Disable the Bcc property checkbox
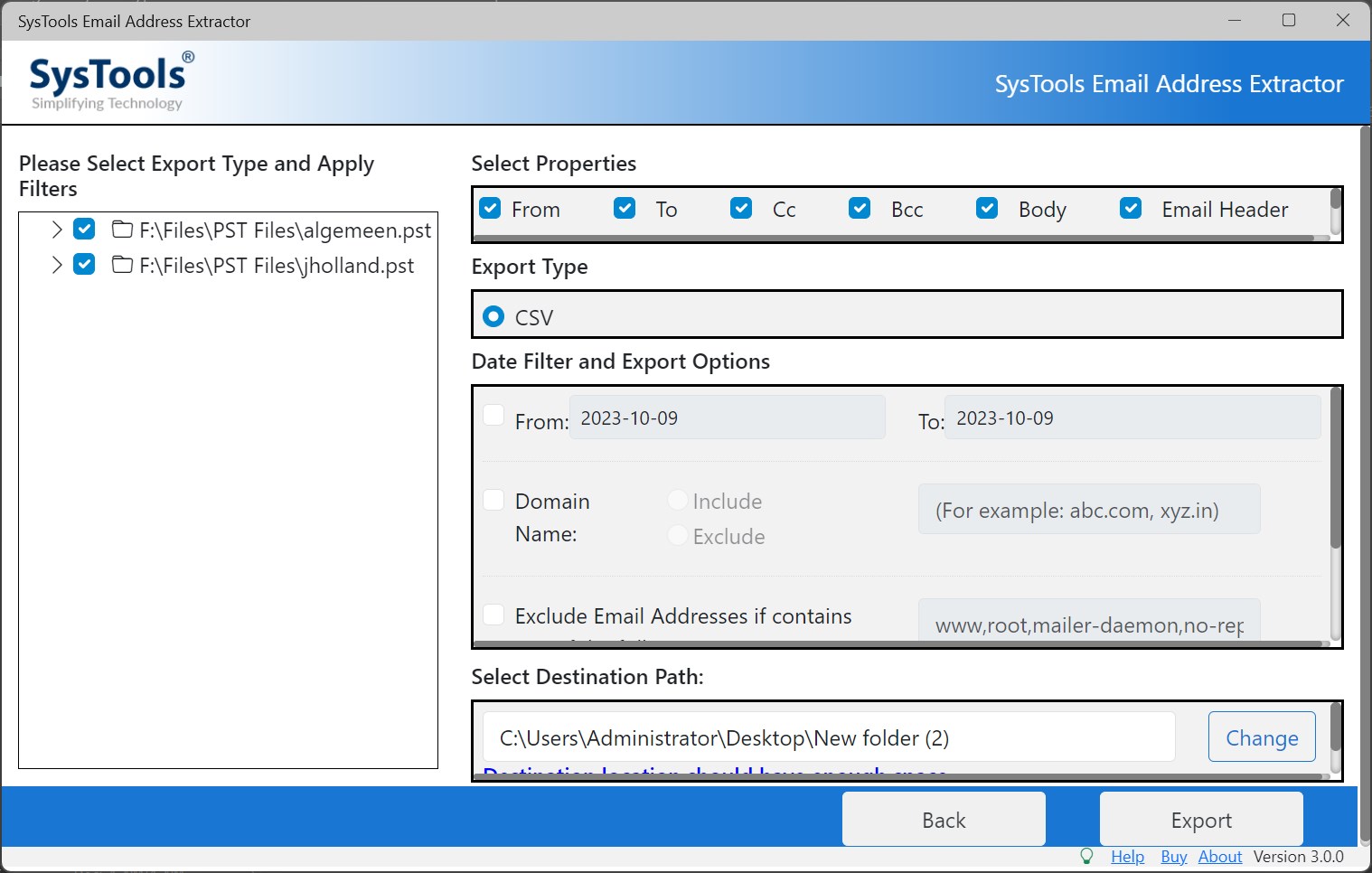The width and height of the screenshot is (1372, 873). pyautogui.click(x=860, y=209)
